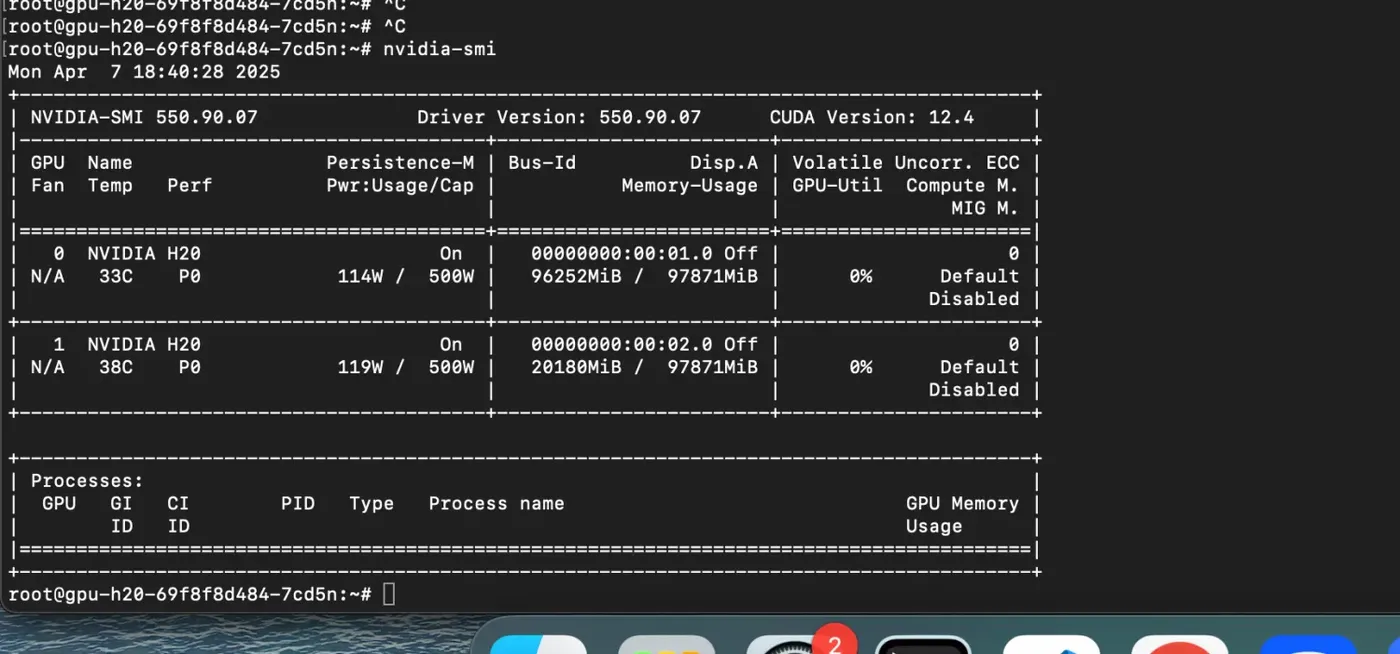Select Driver Version: 550.90.07 text

click(559, 117)
